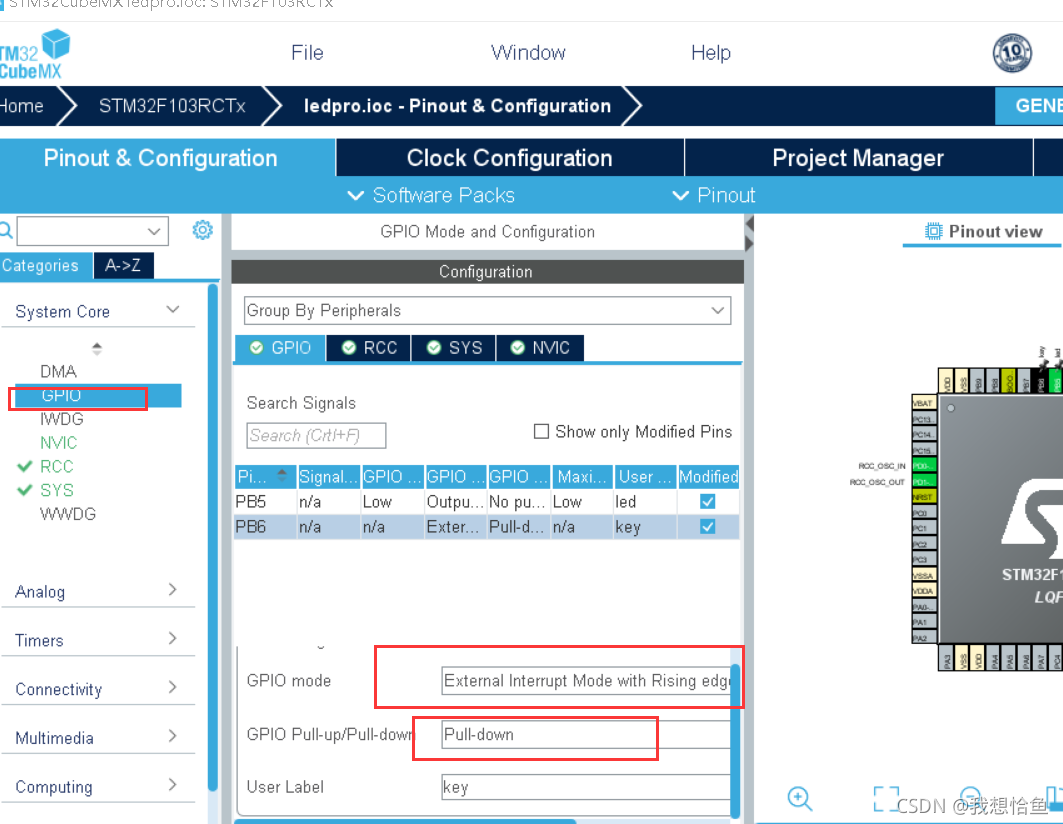Screen dimensions: 1063x824
Task: Click the VBAT pin on the chip
Action: point(923,403)
